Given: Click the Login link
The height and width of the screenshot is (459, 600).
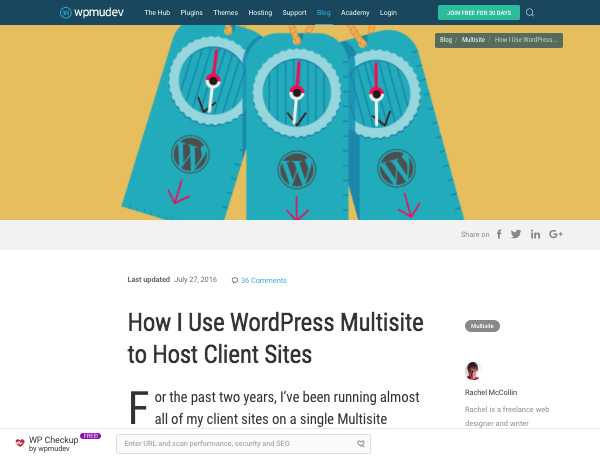Looking at the screenshot, I should (x=388, y=13).
